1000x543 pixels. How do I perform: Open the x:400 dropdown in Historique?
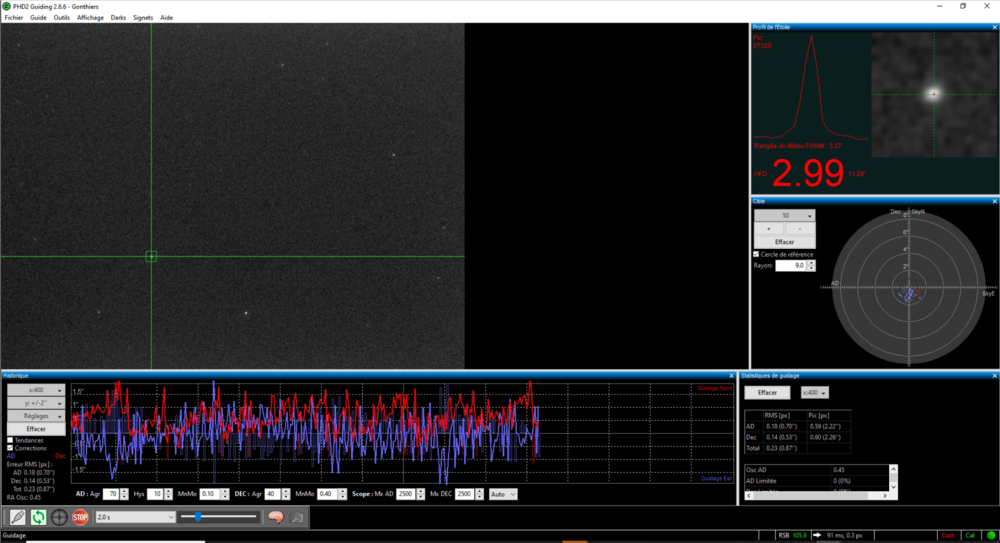tap(36, 390)
